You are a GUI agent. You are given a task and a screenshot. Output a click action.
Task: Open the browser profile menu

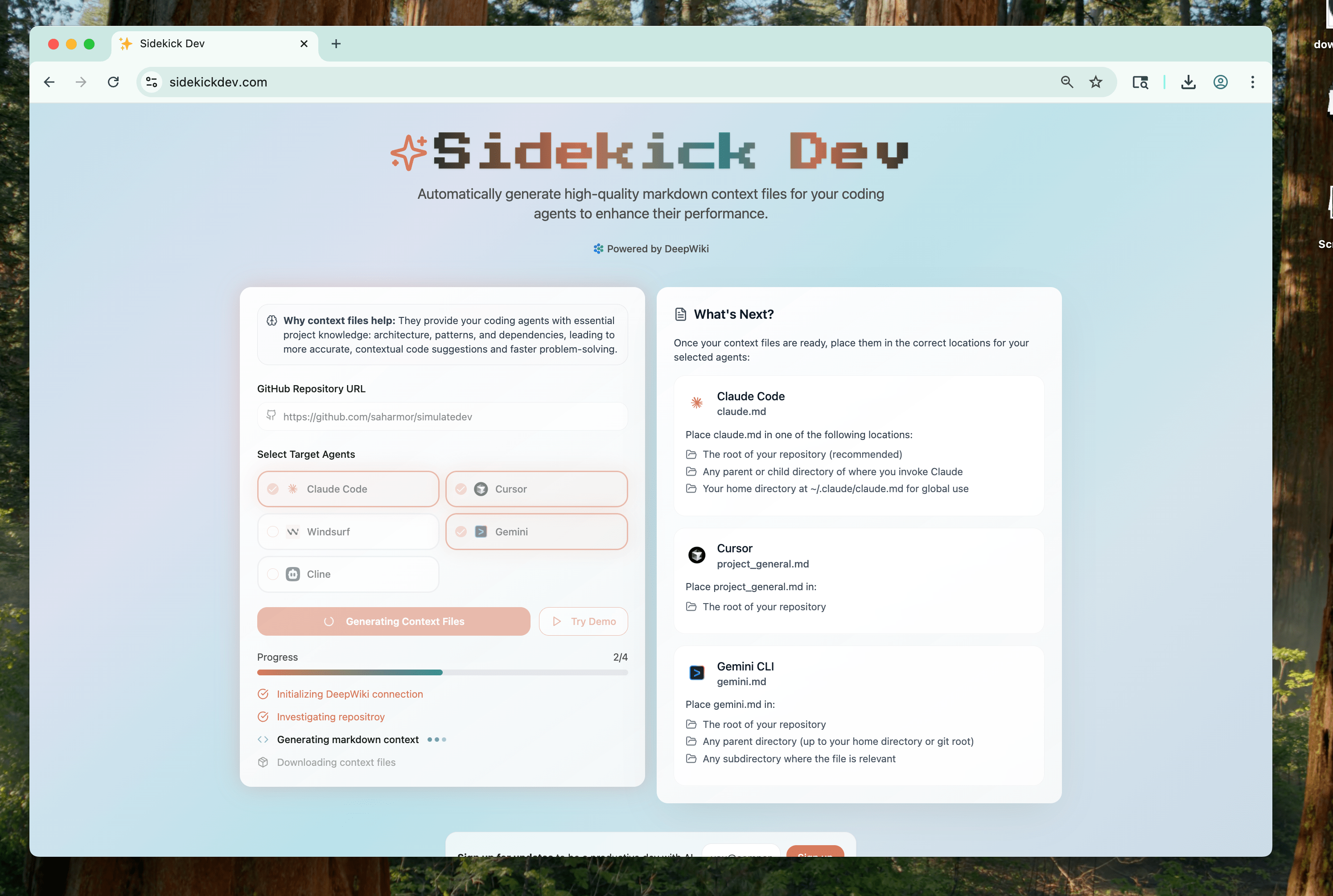point(1220,82)
